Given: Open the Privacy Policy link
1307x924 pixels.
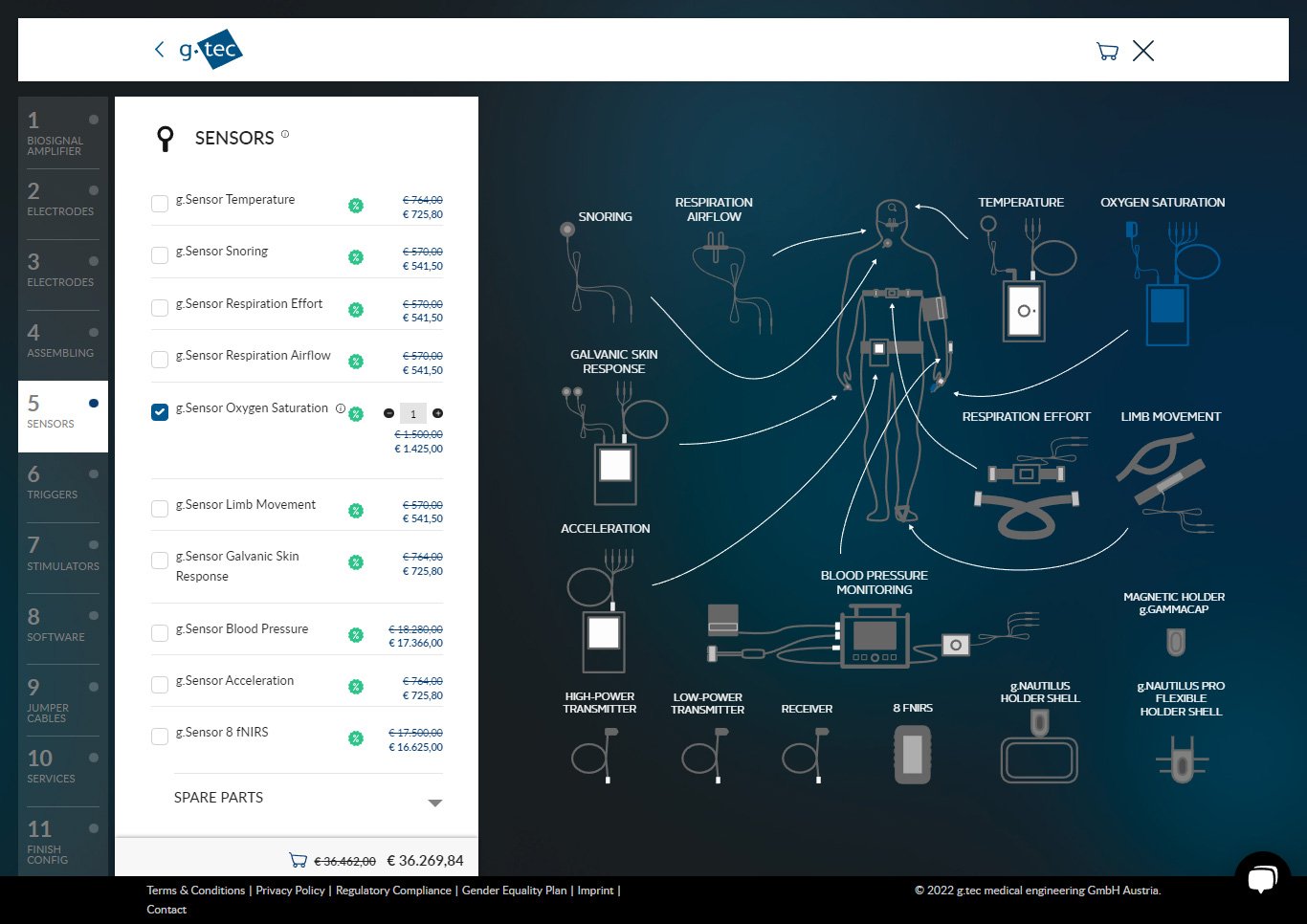Looking at the screenshot, I should click(x=290, y=891).
